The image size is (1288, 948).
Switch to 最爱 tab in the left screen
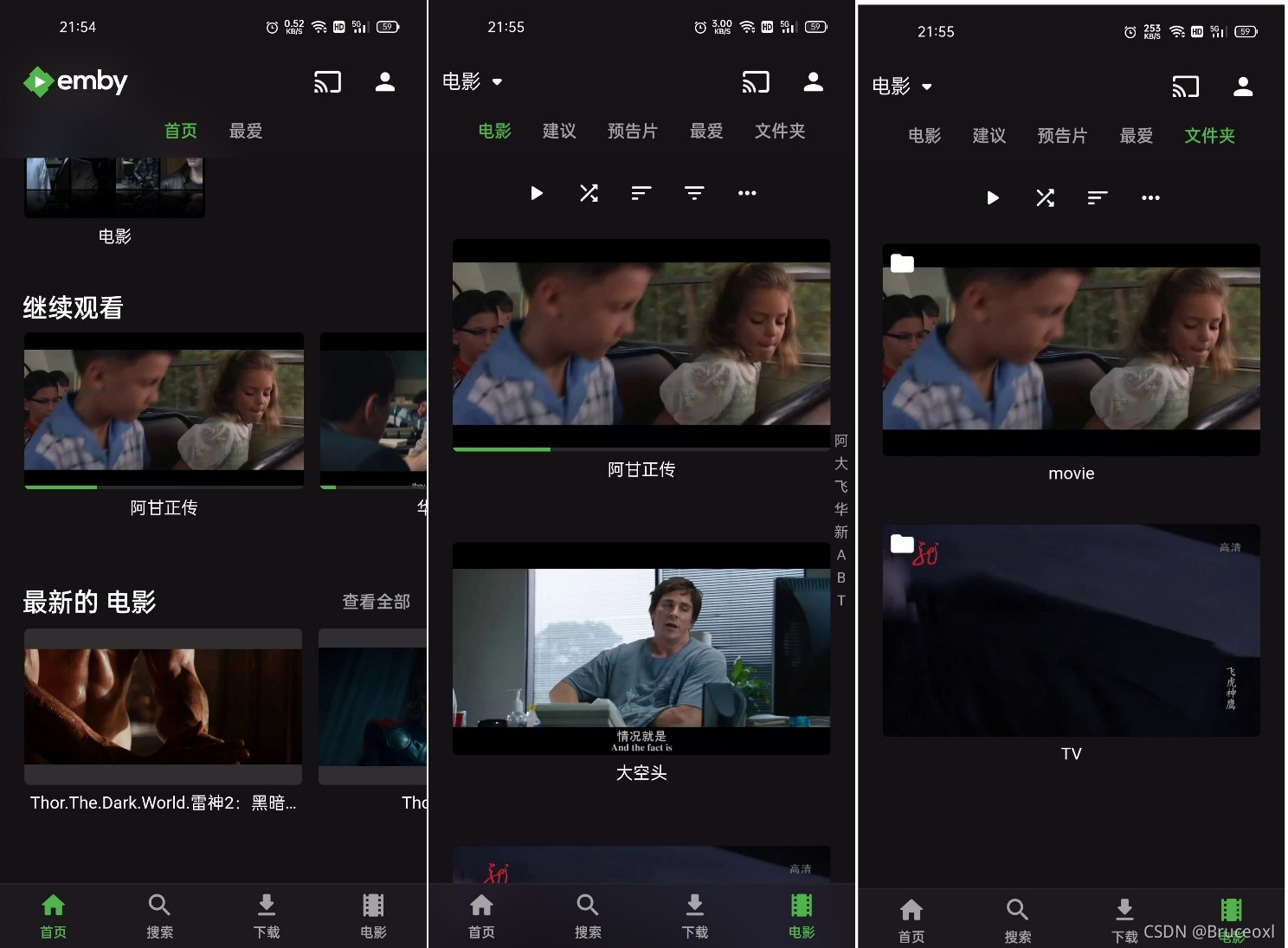coord(246,131)
